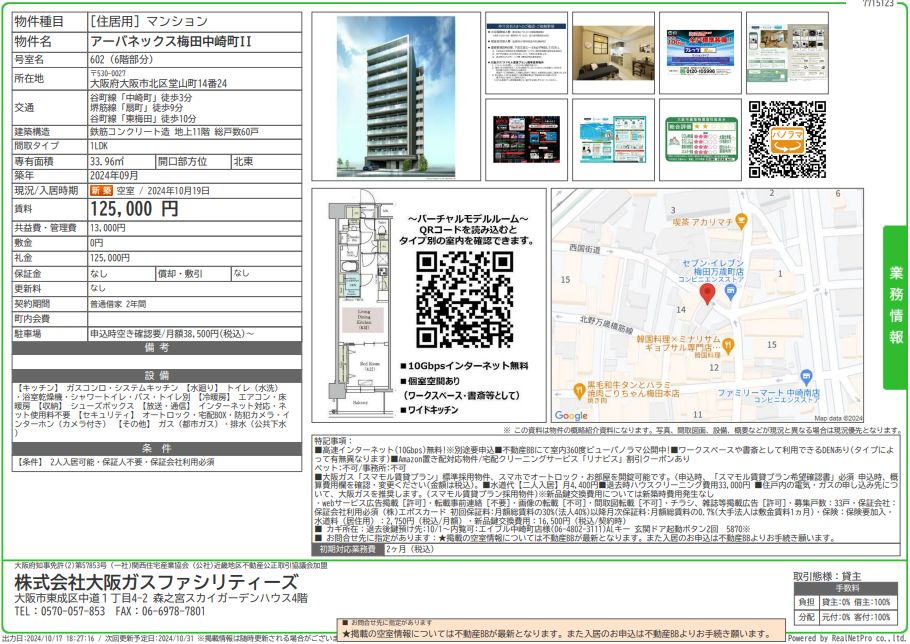
Task: Click the virtual model room QR code
Action: click(464, 300)
